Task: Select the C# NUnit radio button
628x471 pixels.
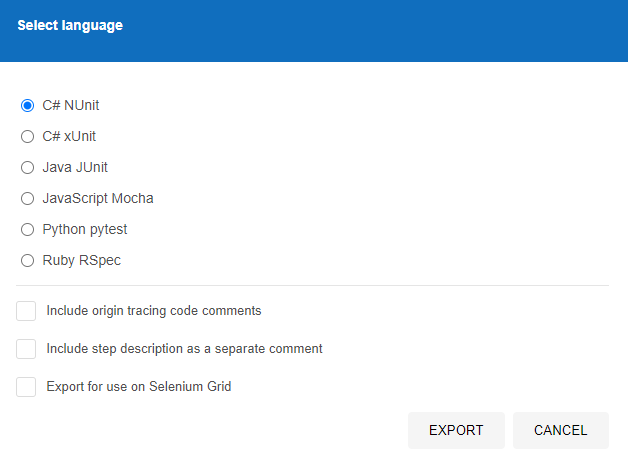Action: (28, 105)
